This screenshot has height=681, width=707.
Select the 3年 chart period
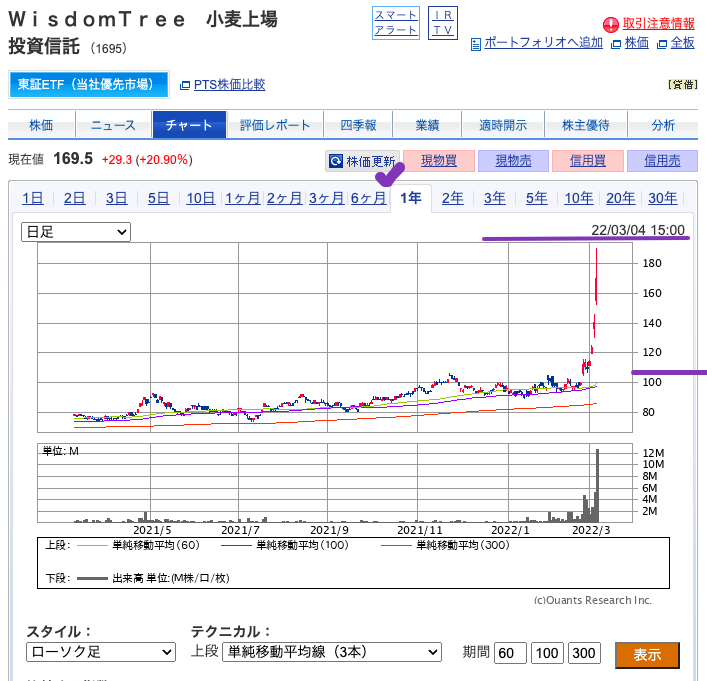[x=495, y=198]
